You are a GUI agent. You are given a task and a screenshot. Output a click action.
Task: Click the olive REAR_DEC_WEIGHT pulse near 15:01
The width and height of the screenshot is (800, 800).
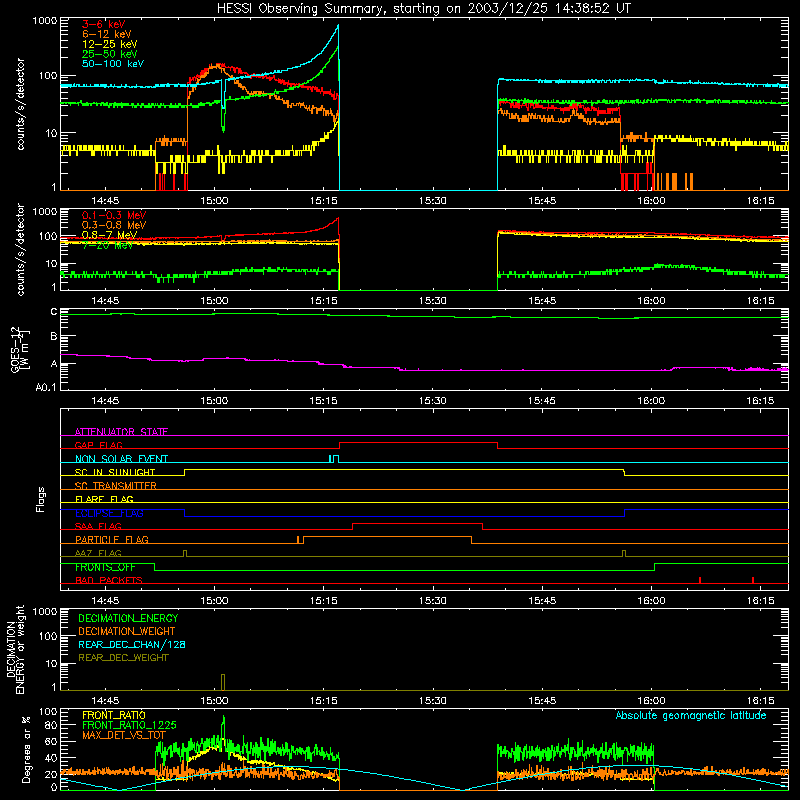(x=223, y=682)
